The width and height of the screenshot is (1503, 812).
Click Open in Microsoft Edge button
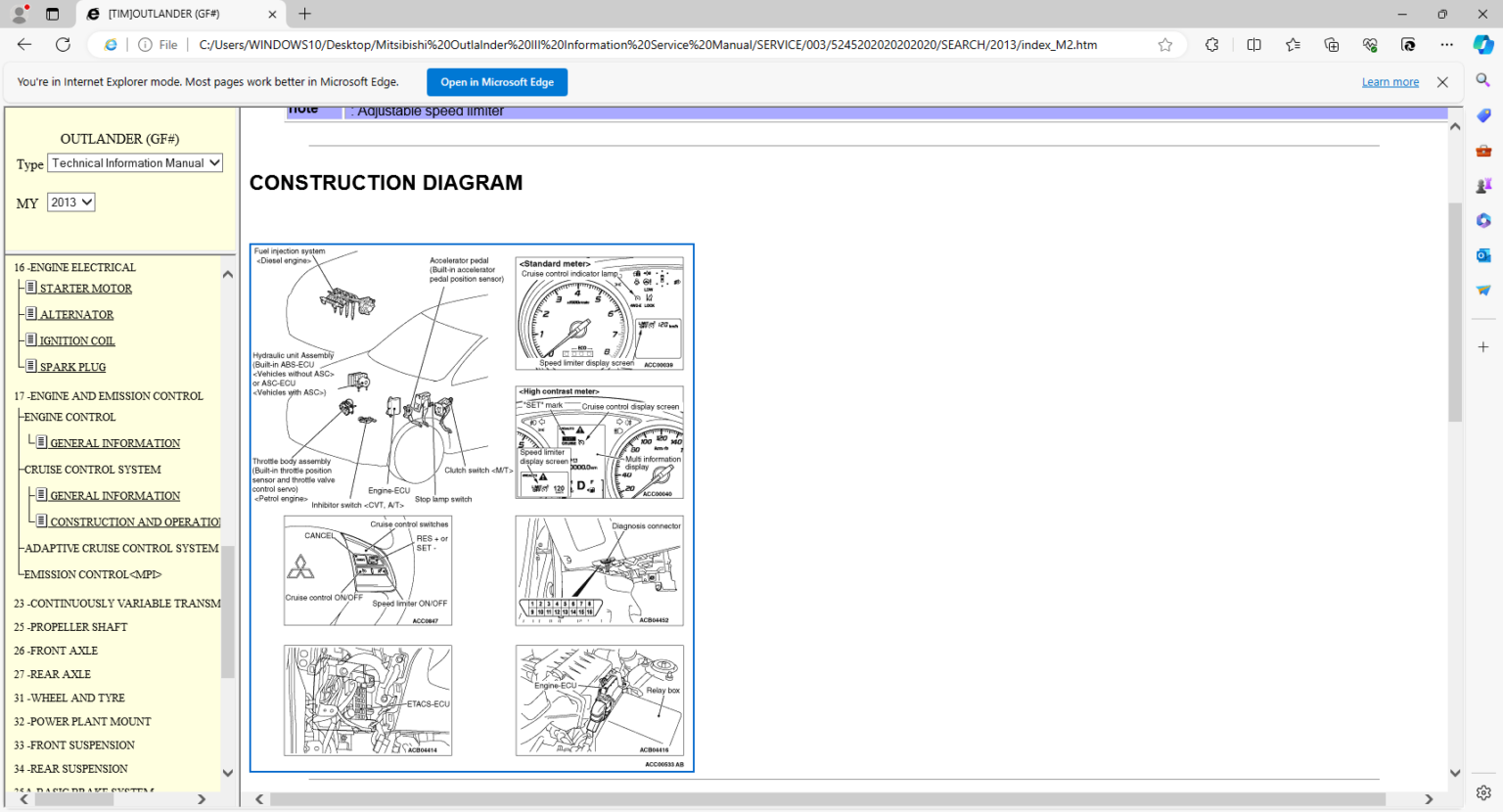tap(496, 82)
